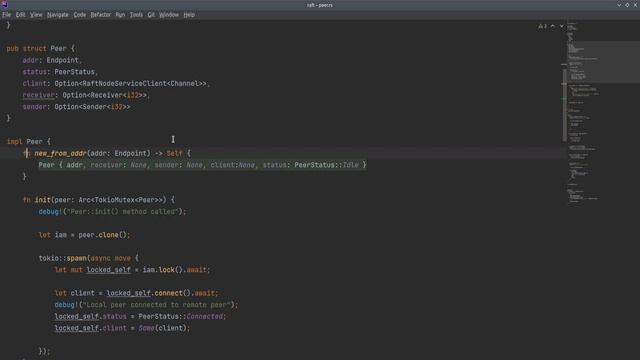
Task: Click 'lock()' call on iam
Action: pyautogui.click(x=171, y=270)
